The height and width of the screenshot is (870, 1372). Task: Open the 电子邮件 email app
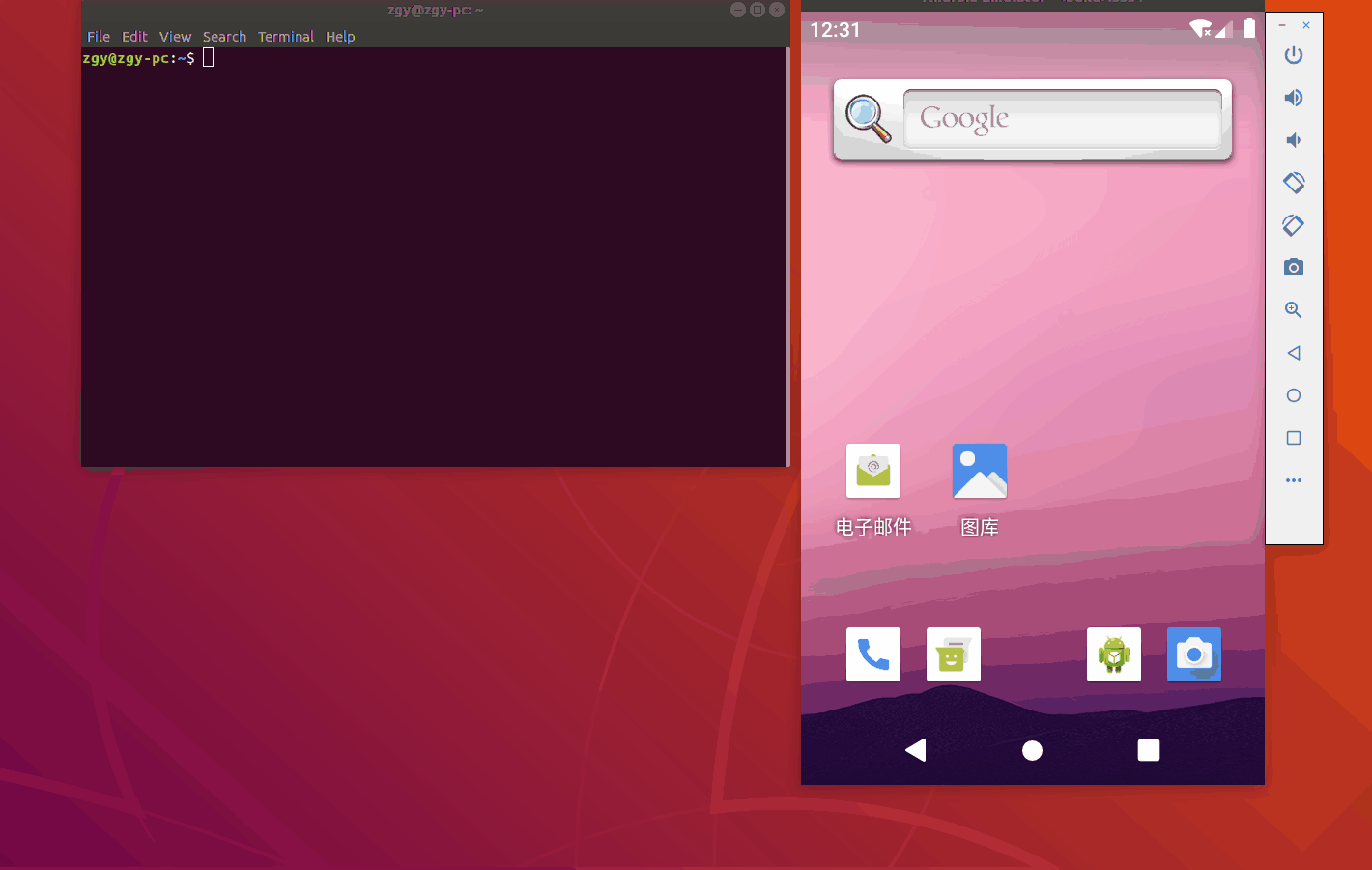[x=872, y=471]
